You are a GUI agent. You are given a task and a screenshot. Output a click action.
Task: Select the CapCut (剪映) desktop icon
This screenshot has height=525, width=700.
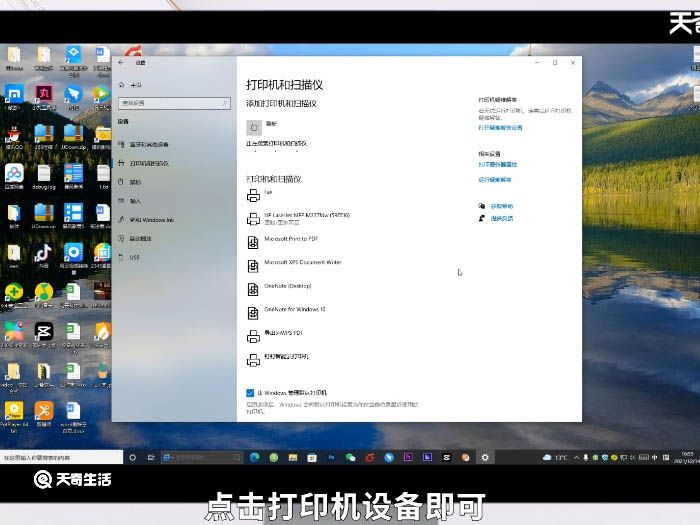click(44, 334)
